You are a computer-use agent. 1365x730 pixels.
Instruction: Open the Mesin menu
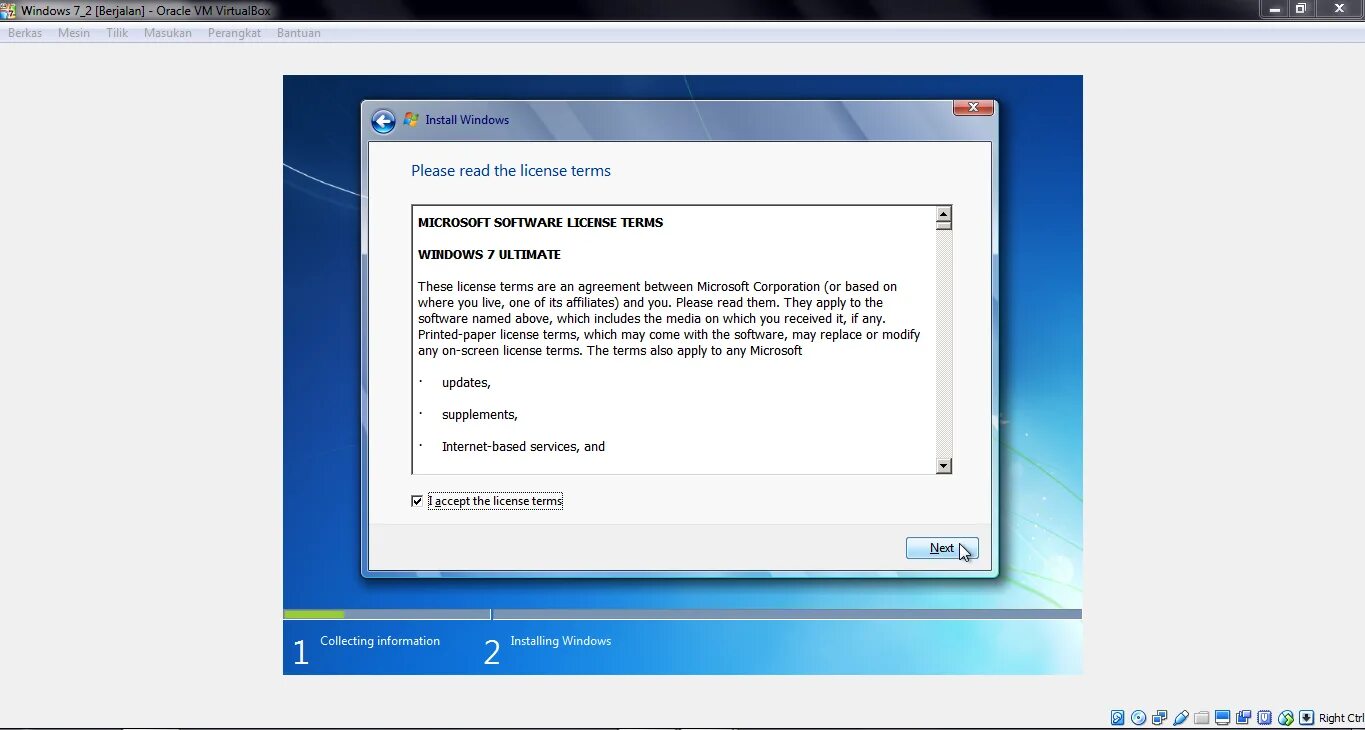pyautogui.click(x=74, y=33)
